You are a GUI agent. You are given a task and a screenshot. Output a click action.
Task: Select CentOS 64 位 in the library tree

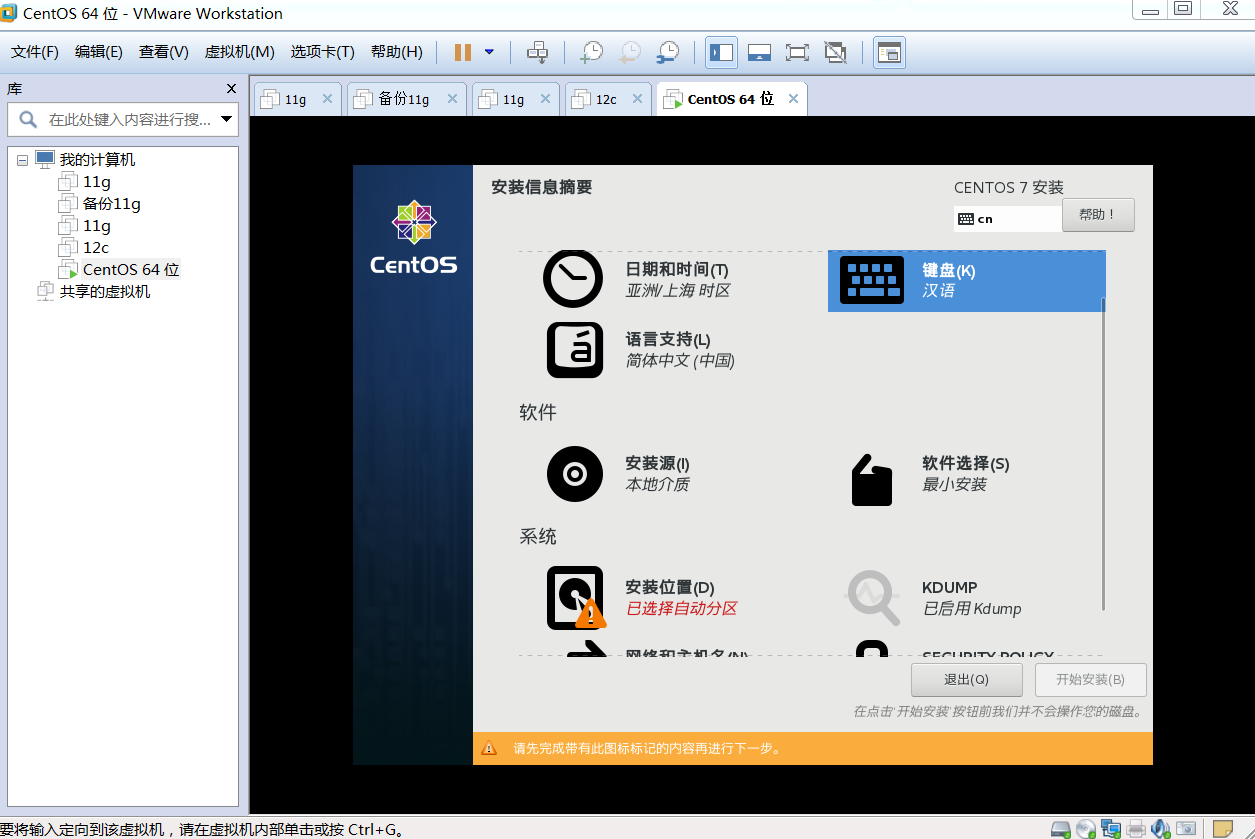(x=131, y=270)
